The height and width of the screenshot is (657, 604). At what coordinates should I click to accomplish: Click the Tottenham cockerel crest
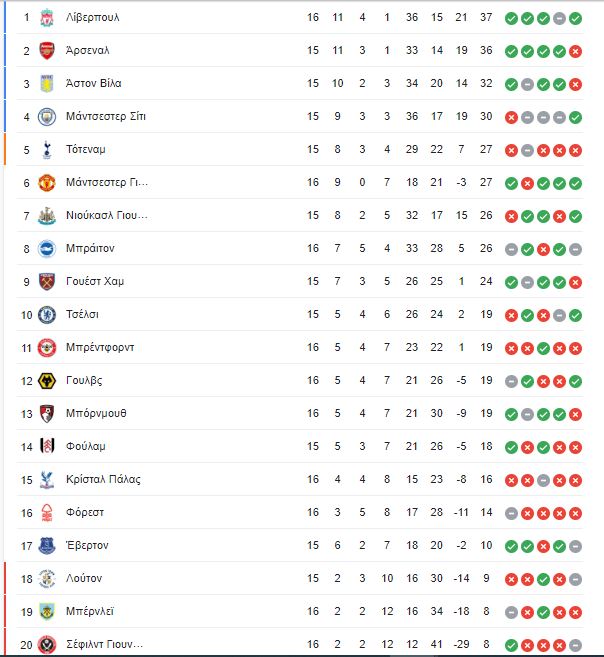coord(47,150)
